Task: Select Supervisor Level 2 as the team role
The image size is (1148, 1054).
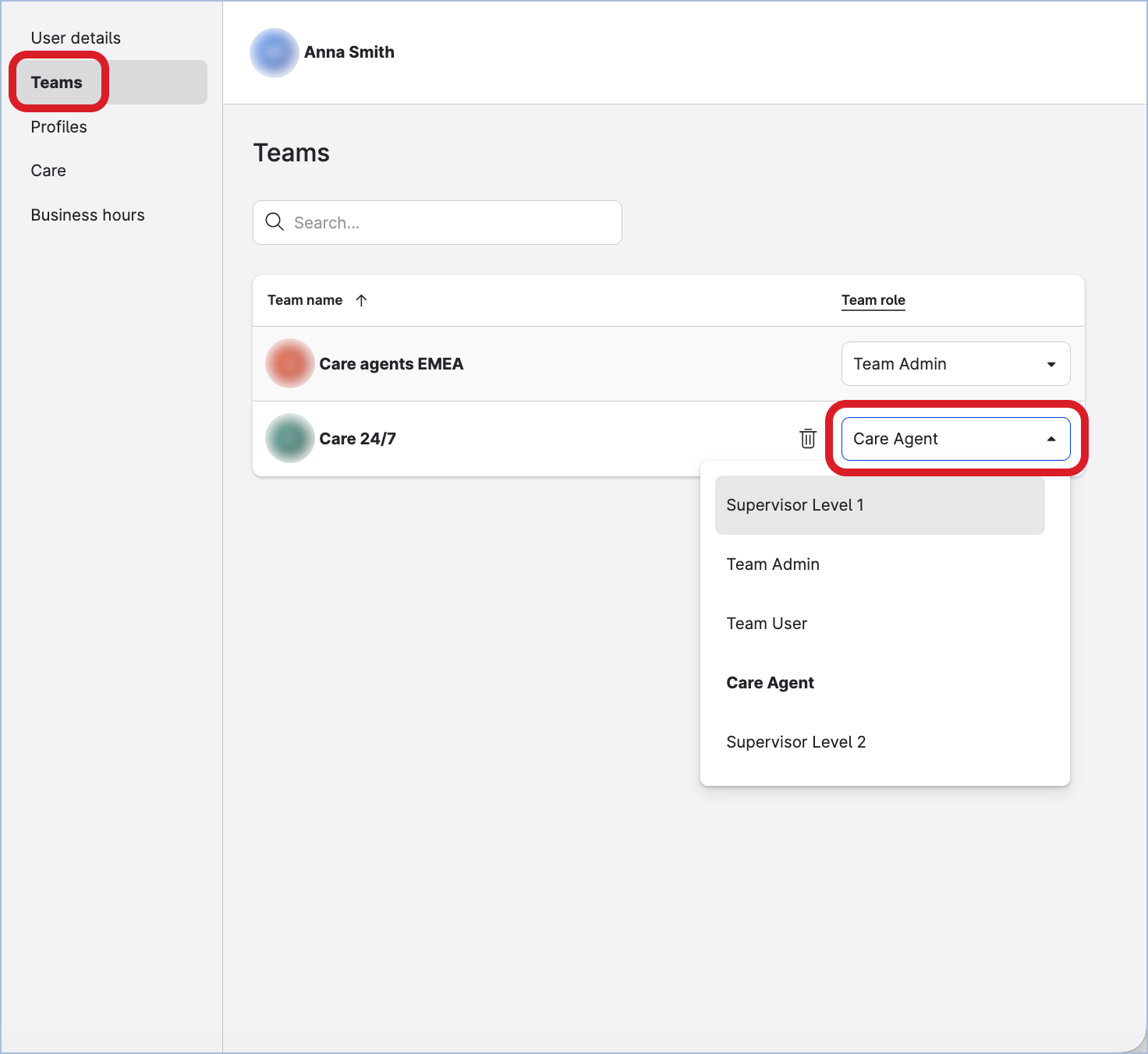Action: point(795,741)
